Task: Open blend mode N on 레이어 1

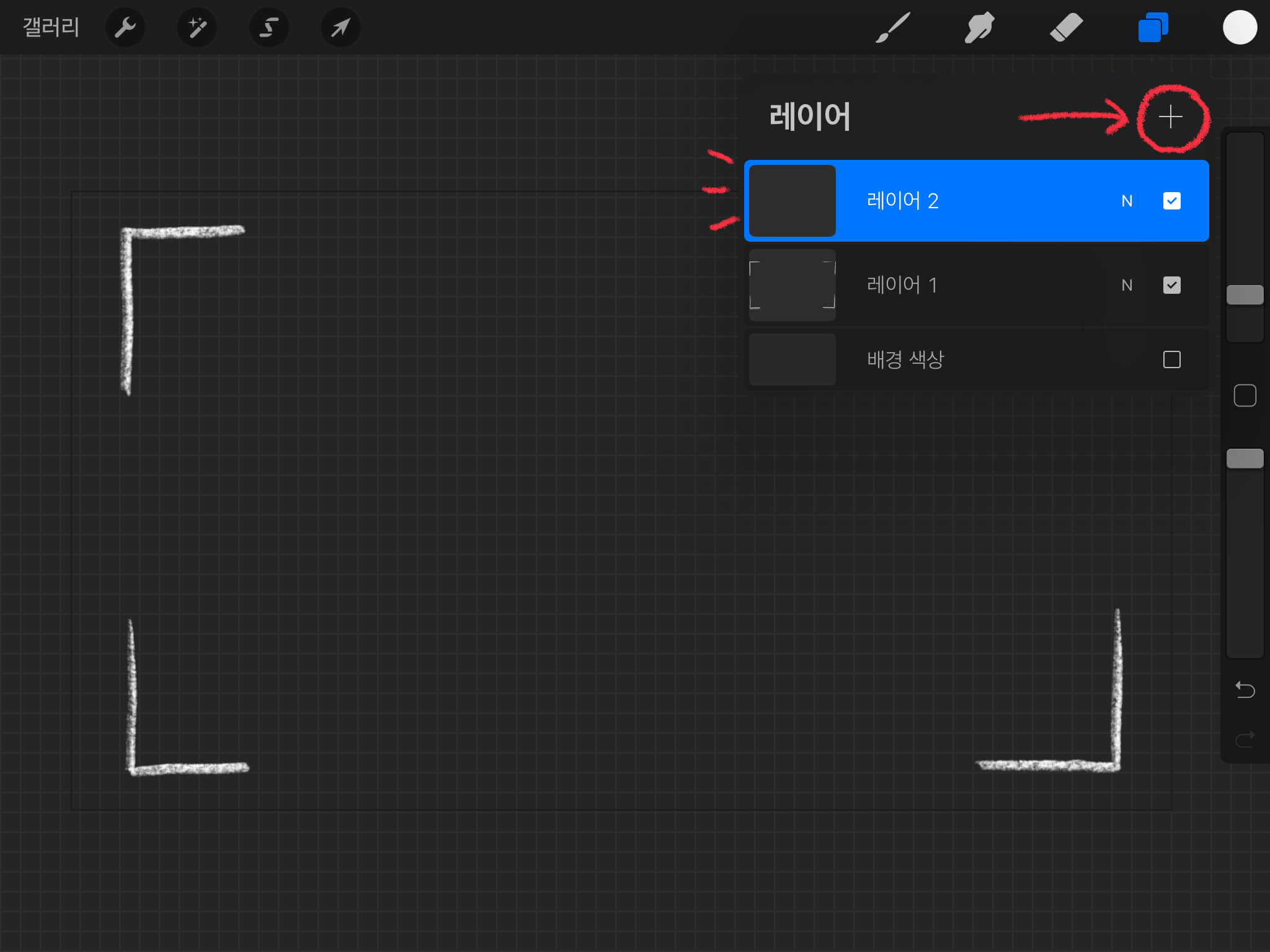Action: pyautogui.click(x=1127, y=285)
